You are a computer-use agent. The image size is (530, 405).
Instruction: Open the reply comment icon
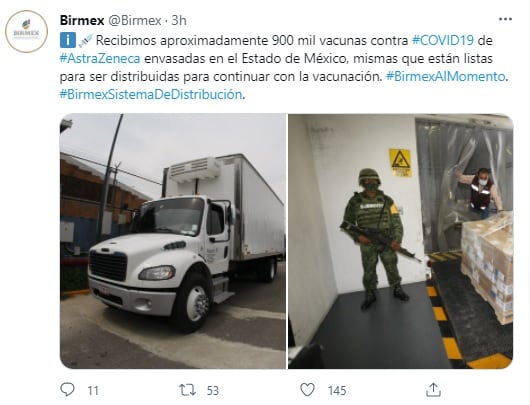click(67, 389)
